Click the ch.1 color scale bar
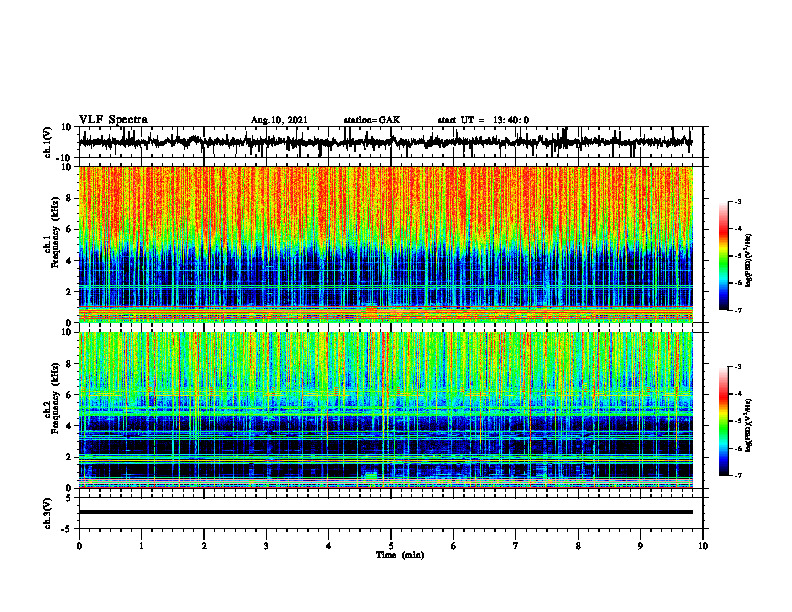The width and height of the screenshot is (792, 612). tap(723, 256)
